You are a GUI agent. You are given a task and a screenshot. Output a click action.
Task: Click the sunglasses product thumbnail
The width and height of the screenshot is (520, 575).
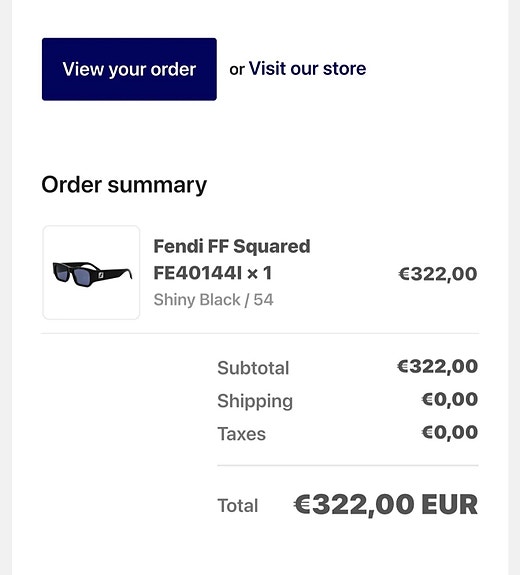pyautogui.click(x=91, y=272)
